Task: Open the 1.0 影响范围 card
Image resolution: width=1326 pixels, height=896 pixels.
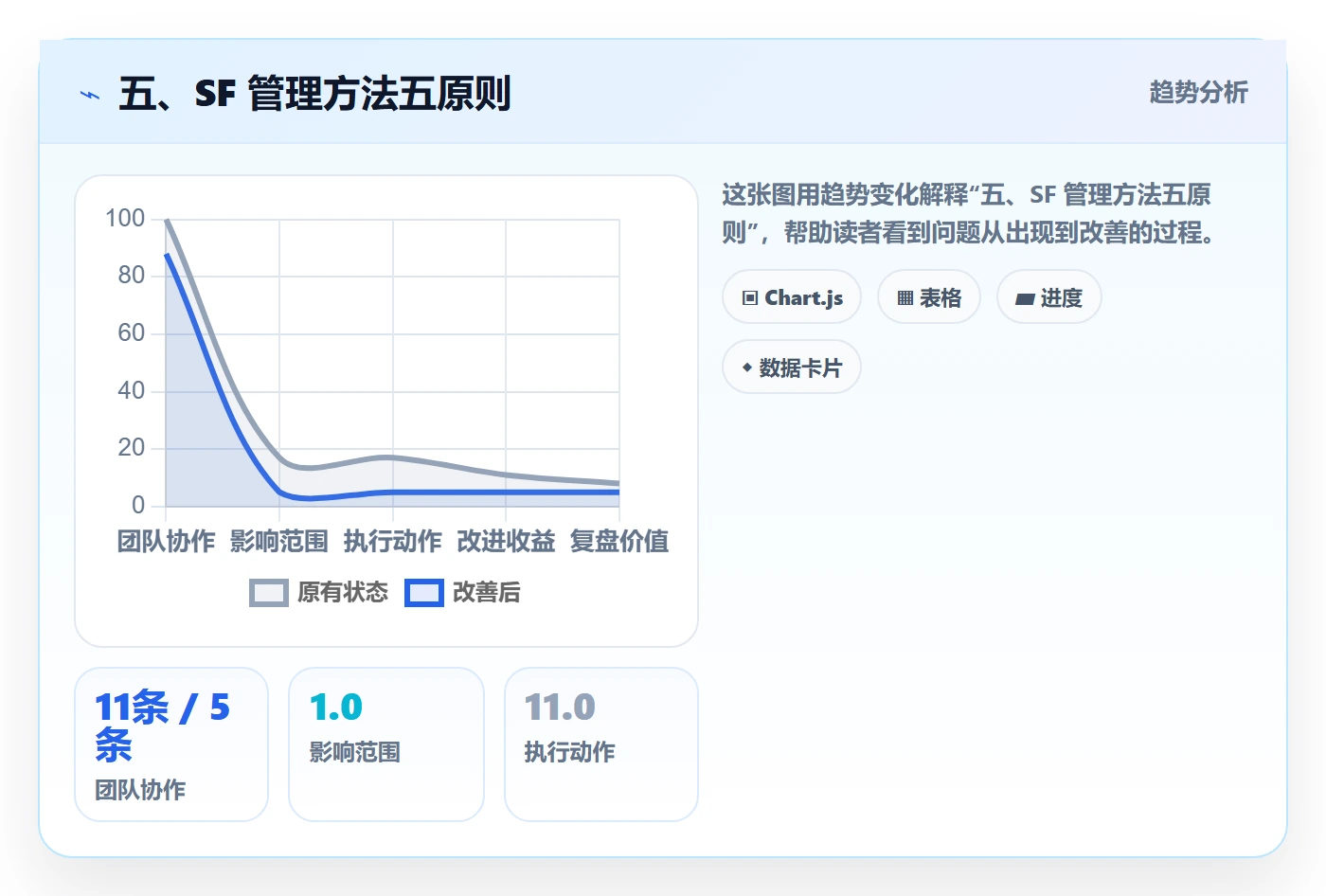Action: point(386,744)
